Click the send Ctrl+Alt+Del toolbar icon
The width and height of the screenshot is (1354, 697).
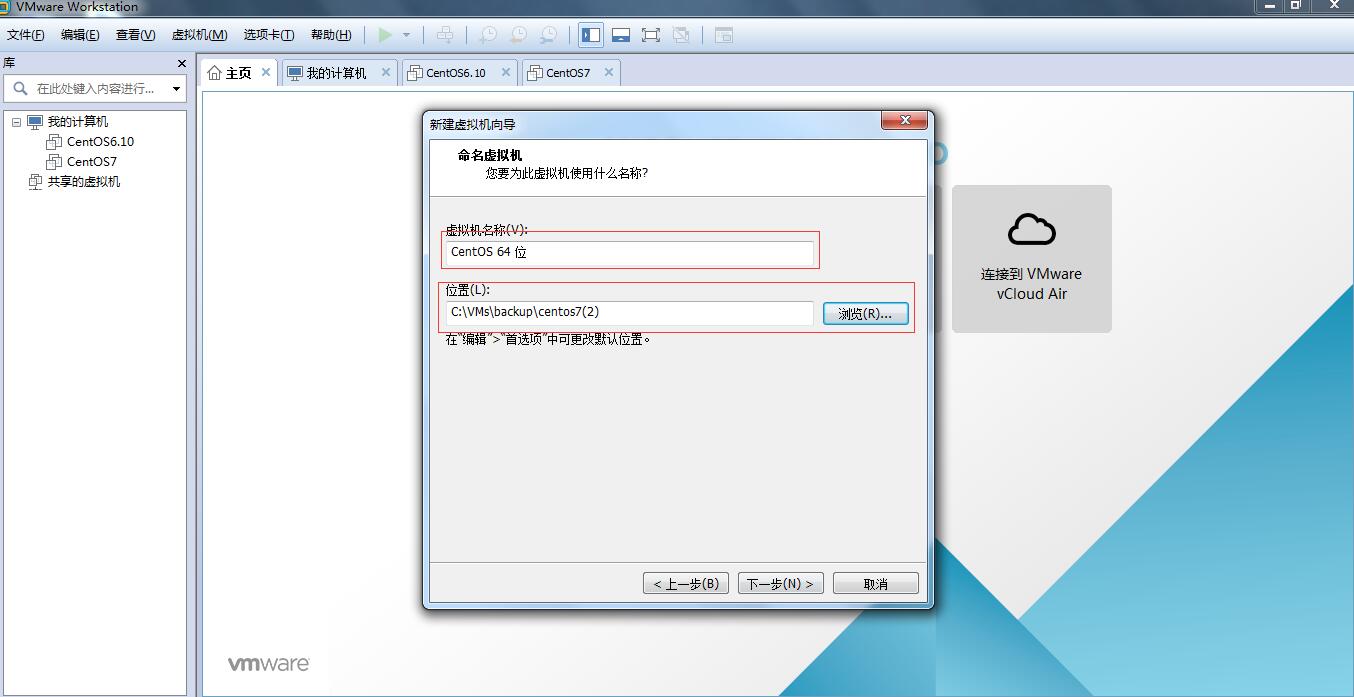[445, 35]
